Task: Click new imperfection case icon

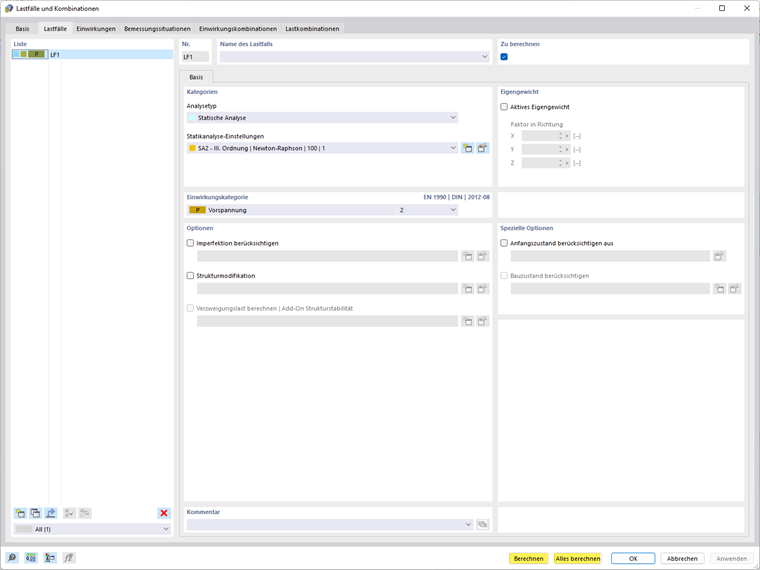Action: [467, 256]
